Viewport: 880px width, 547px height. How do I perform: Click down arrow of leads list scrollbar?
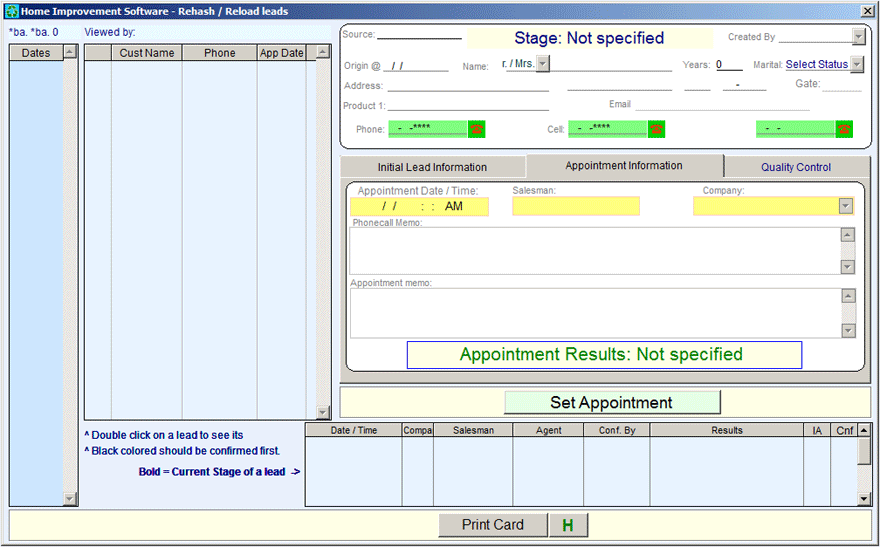323,412
